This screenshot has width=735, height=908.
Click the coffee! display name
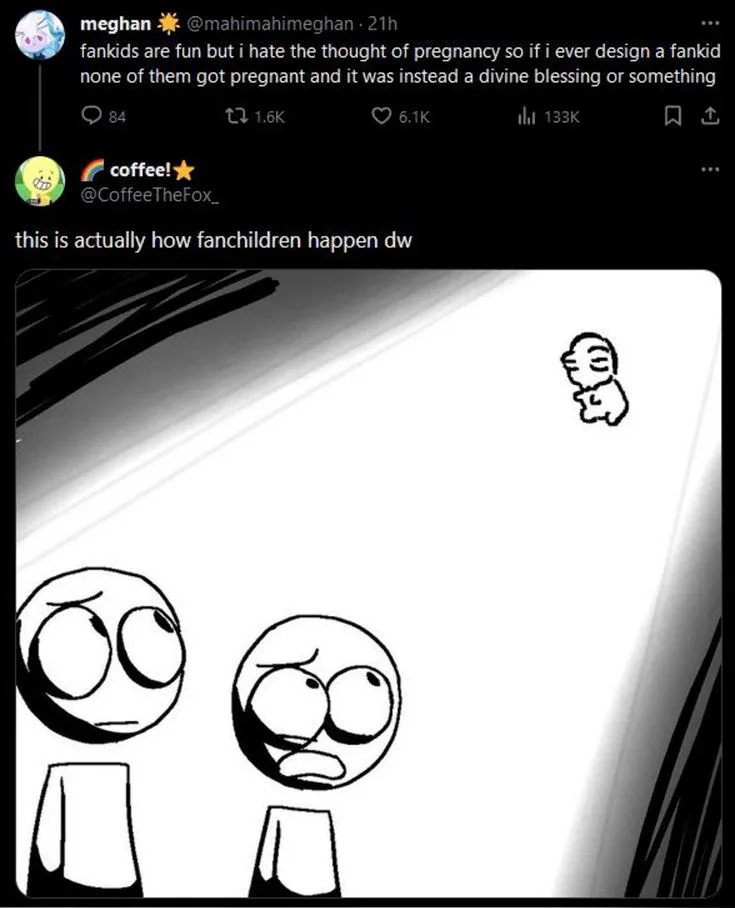tap(140, 170)
